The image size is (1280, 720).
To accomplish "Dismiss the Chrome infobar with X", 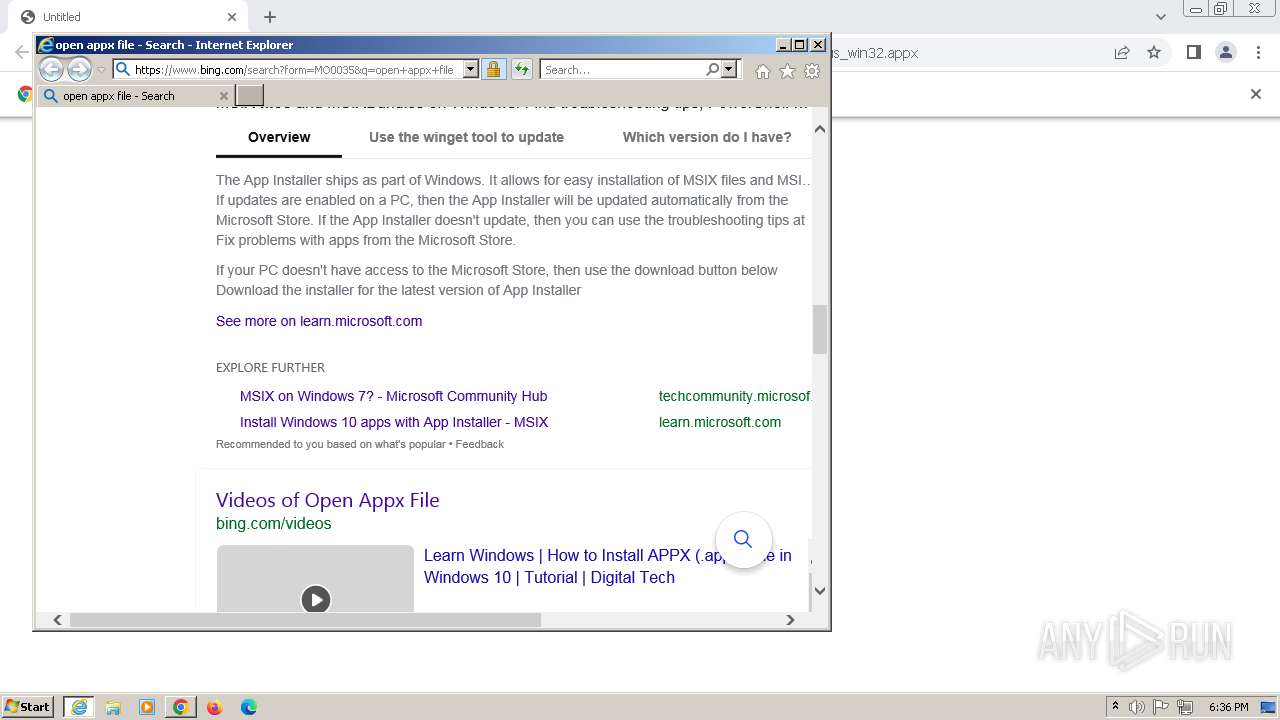I will 1256,94.
